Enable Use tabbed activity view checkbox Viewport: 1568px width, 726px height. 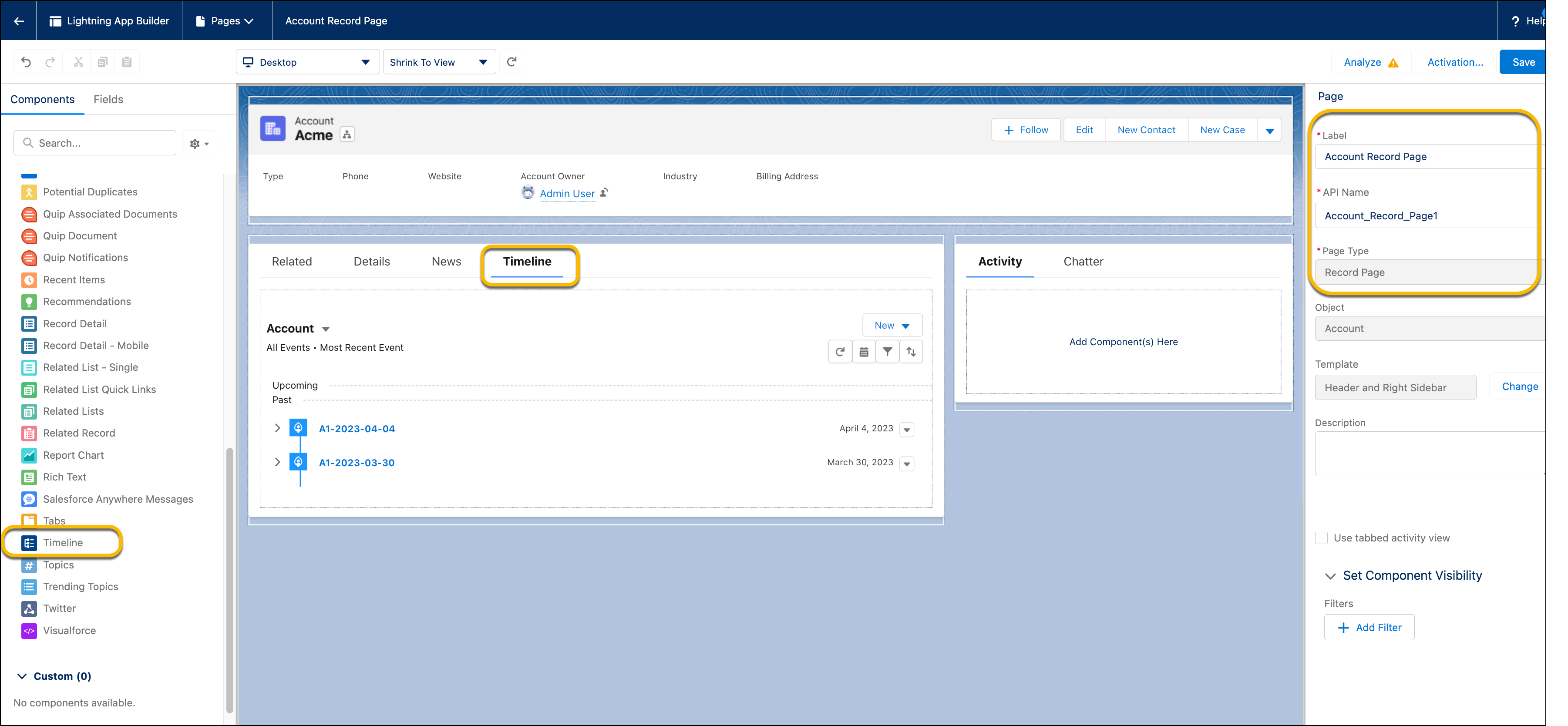click(x=1321, y=538)
